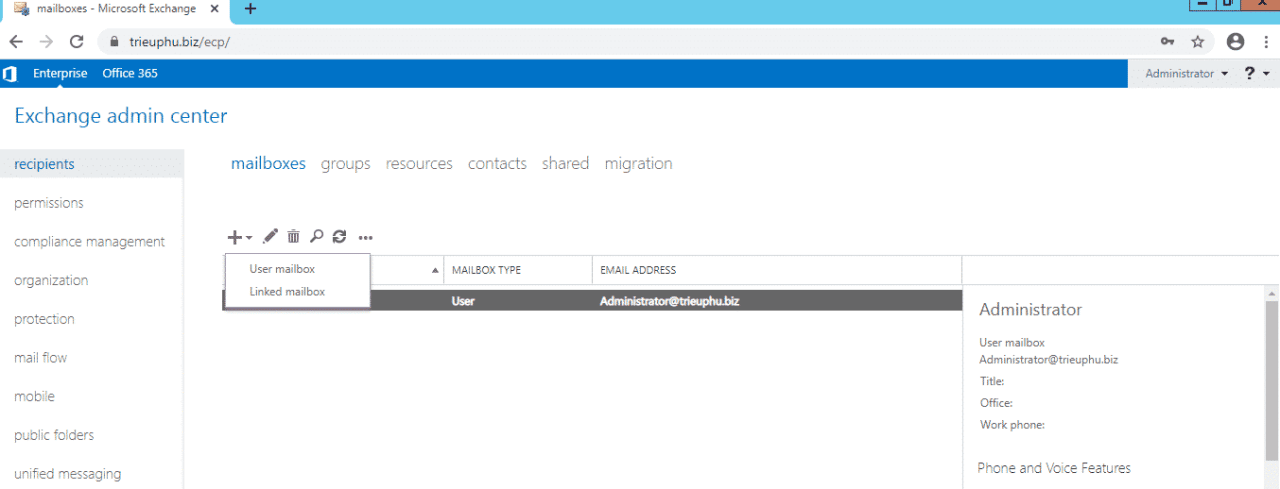
Task: Sort by the Mailbox Type column header
Action: coord(487,270)
